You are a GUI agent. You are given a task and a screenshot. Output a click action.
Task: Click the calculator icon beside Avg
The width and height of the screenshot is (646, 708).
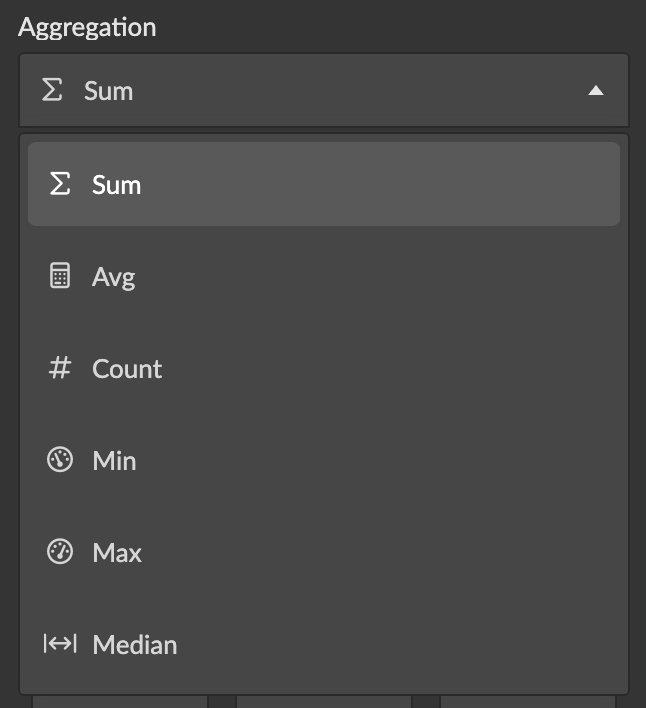tap(60, 276)
